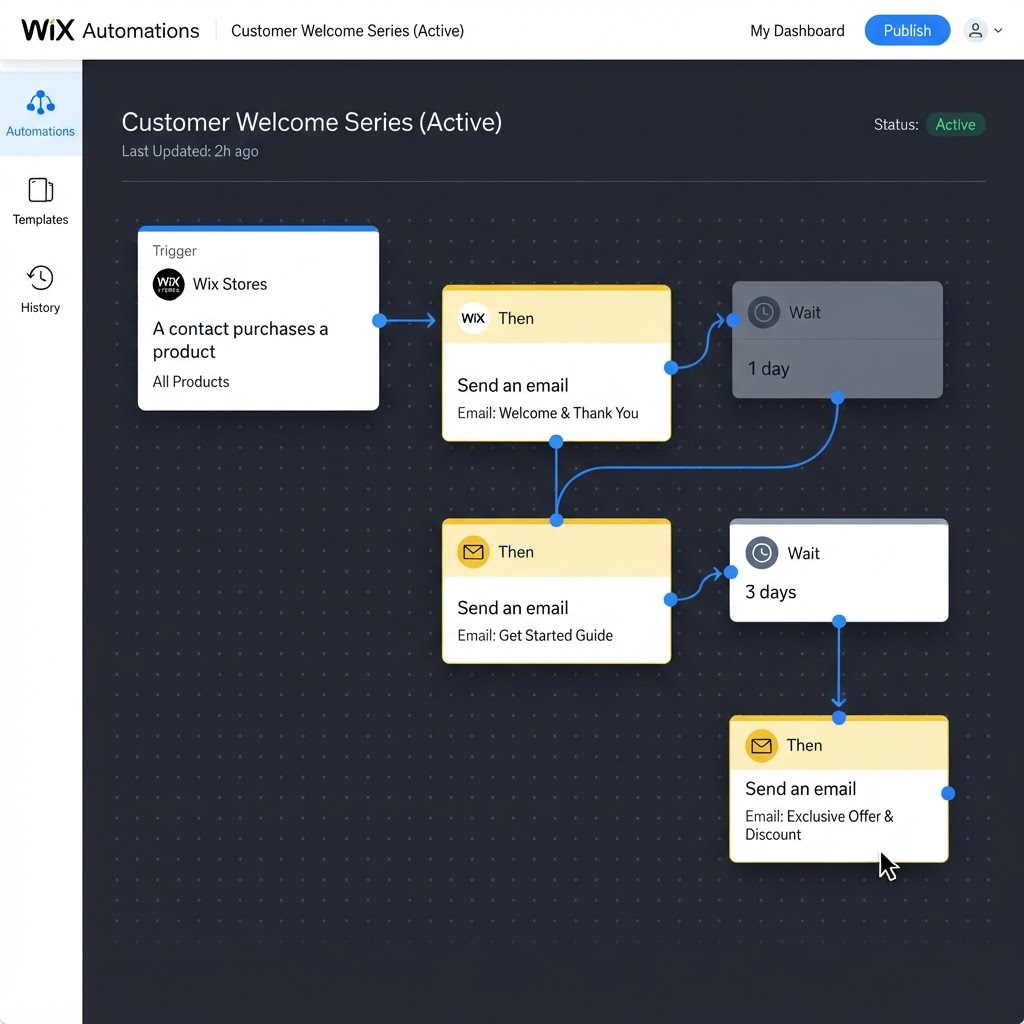Click the Active status badge

[x=955, y=124]
